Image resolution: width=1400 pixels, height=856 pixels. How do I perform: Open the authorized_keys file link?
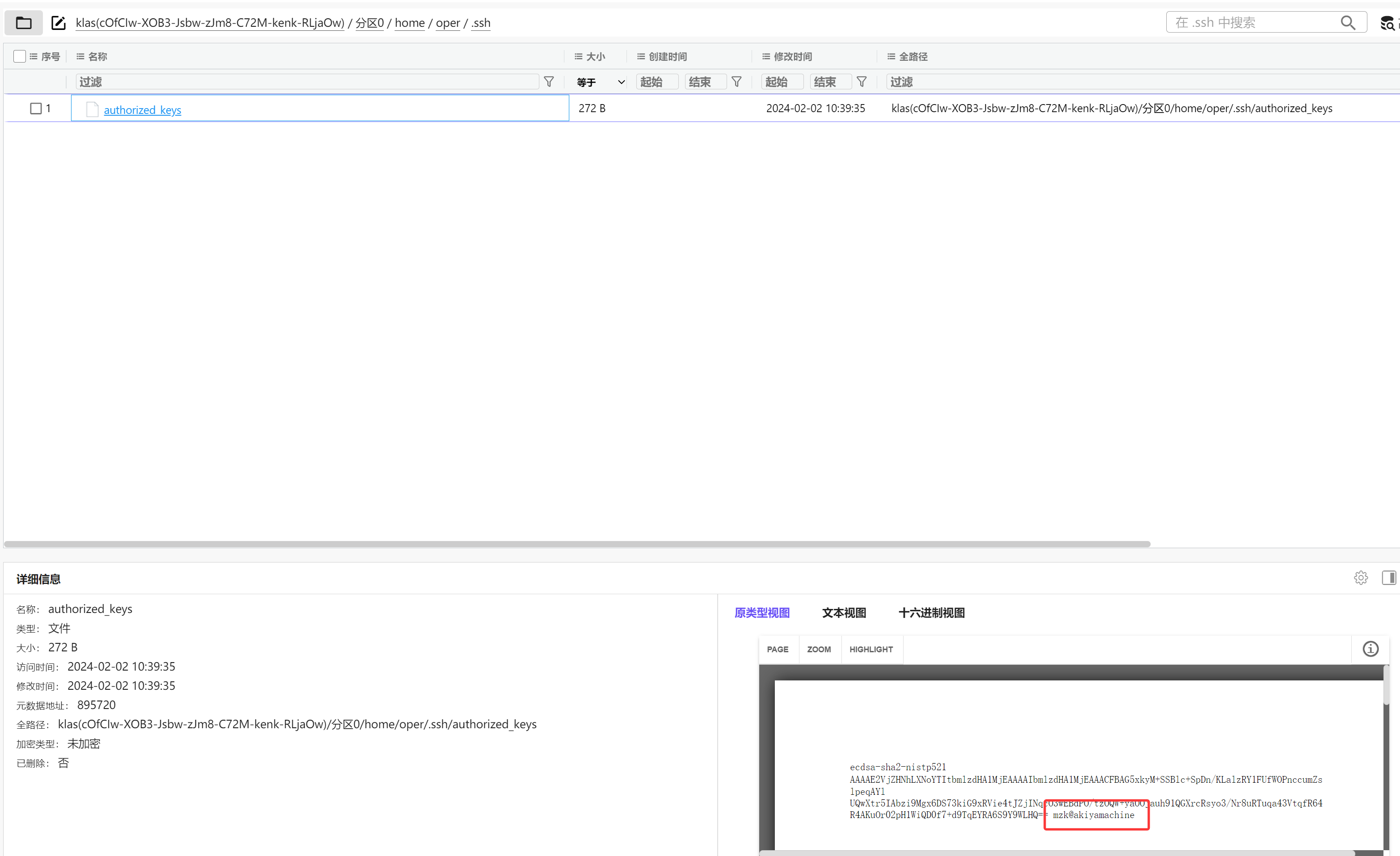142,109
